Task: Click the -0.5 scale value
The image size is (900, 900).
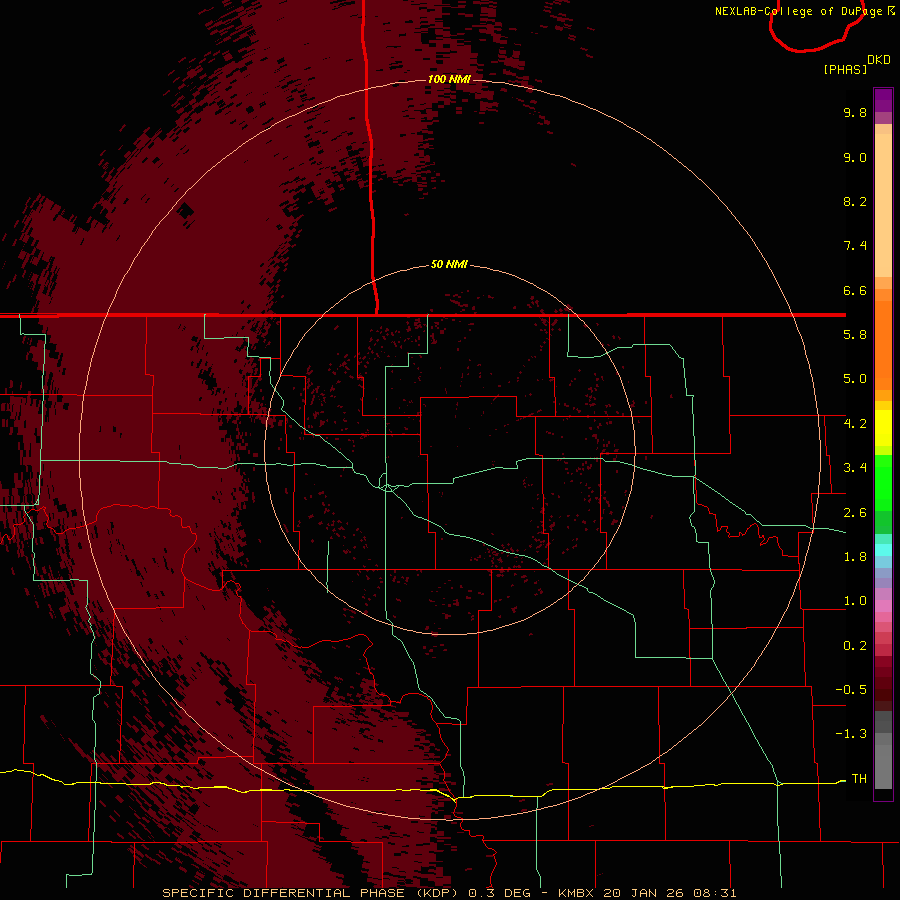Action: point(851,690)
